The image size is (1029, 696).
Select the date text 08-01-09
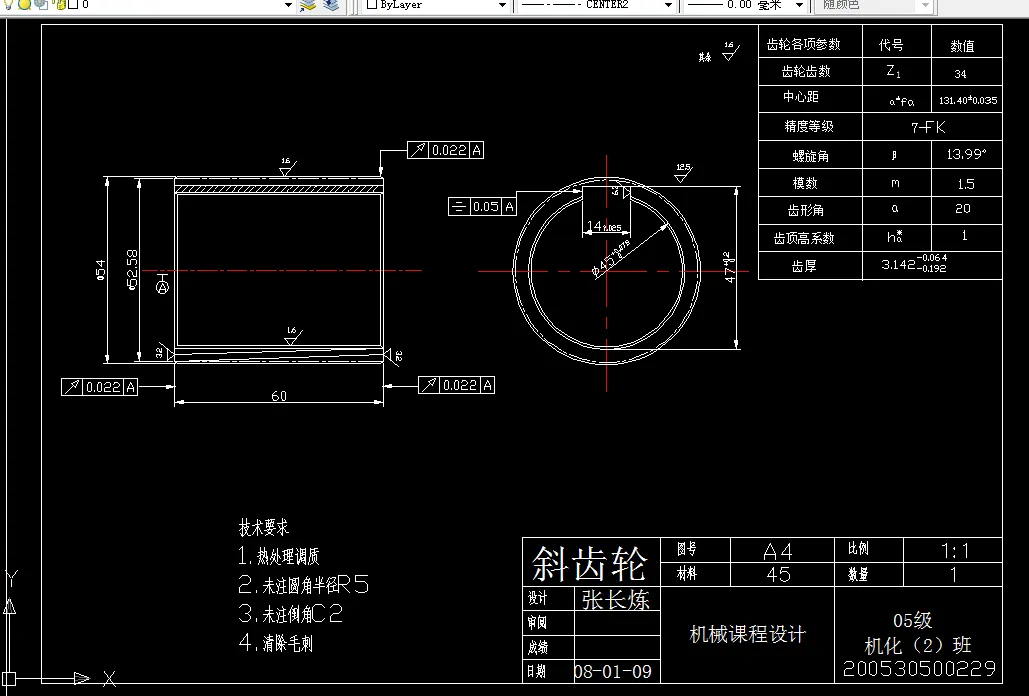coord(613,672)
